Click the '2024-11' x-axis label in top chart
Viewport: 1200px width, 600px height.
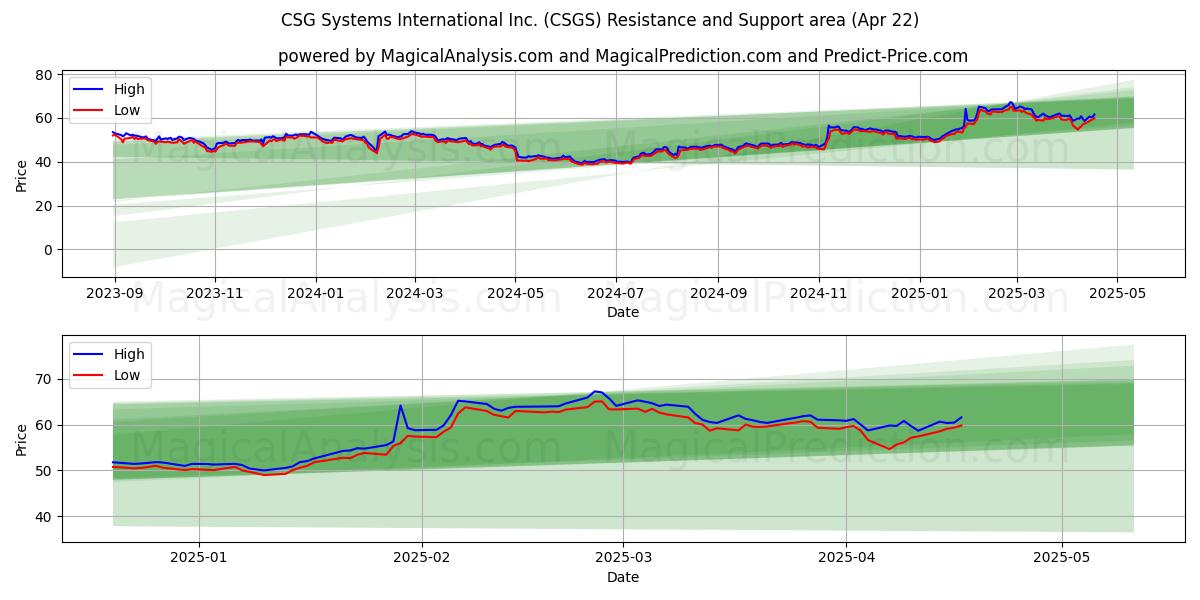point(818,295)
